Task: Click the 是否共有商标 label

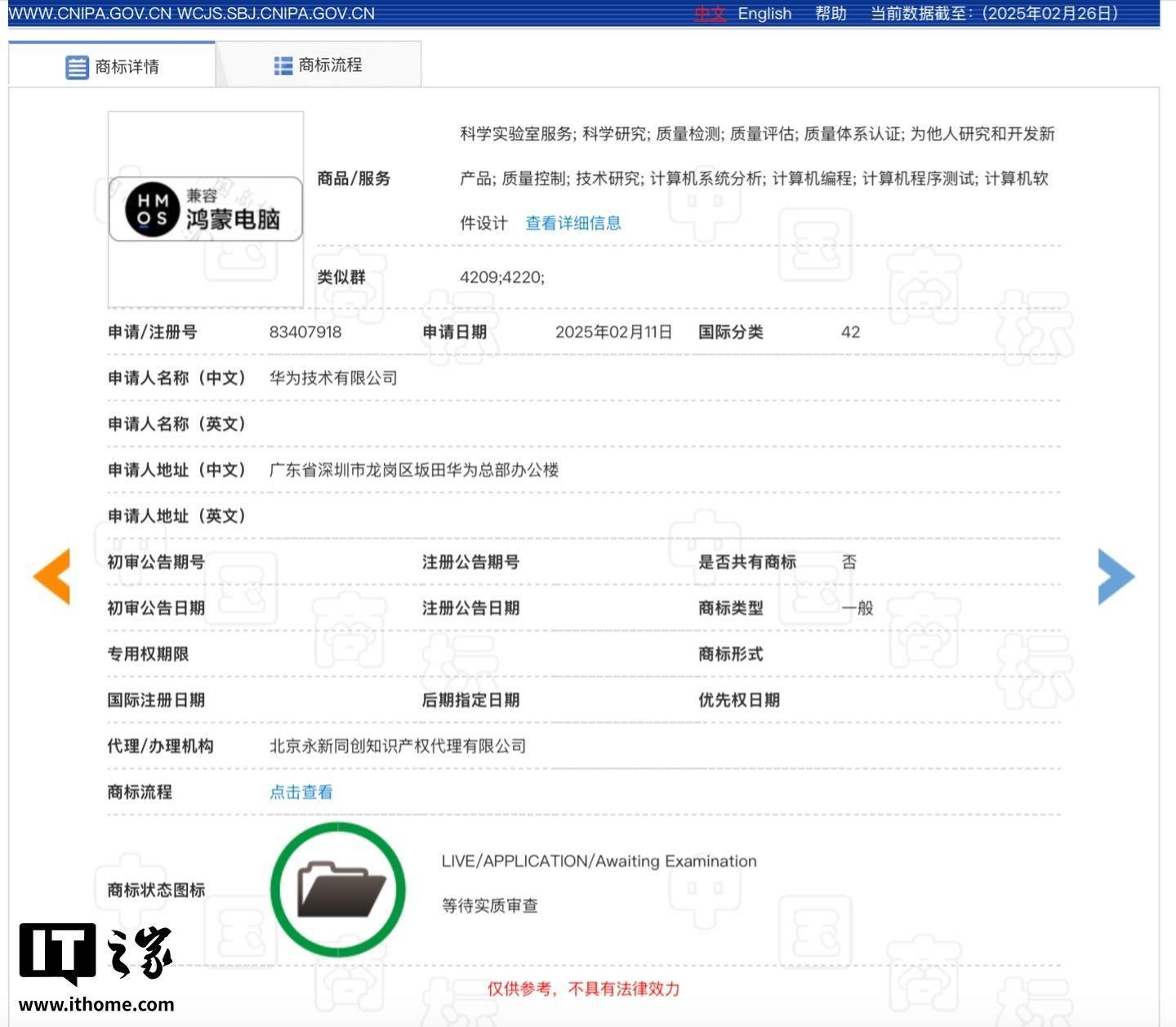Action: [747, 562]
